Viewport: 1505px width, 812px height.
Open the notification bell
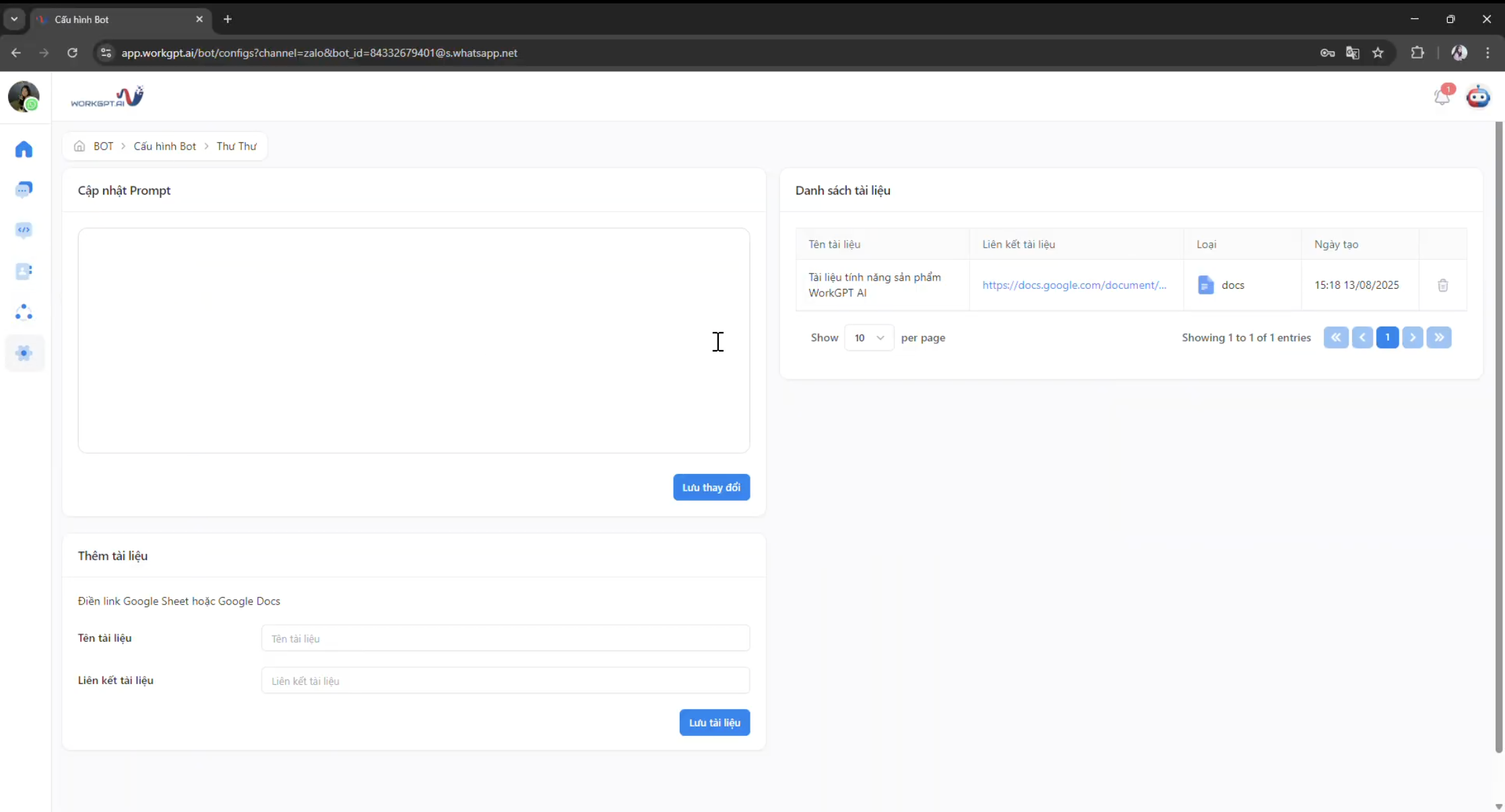pos(1442,97)
